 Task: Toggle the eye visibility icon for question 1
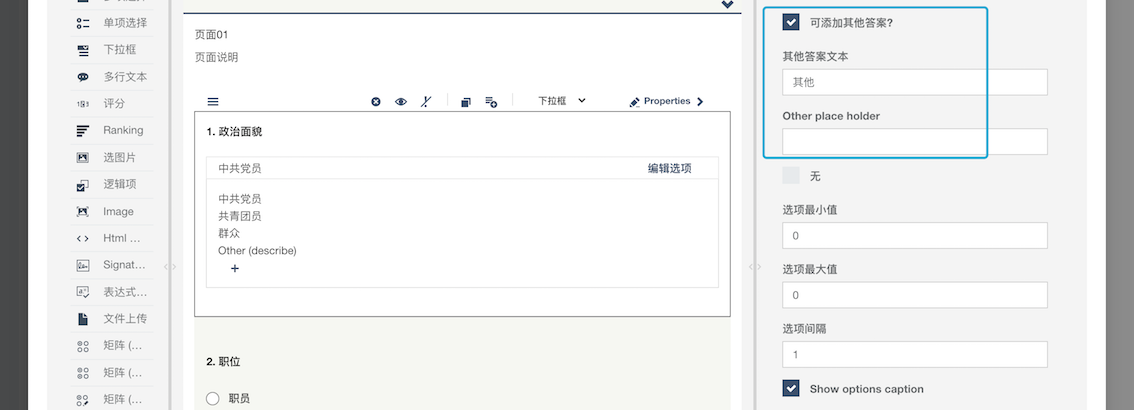click(x=401, y=102)
